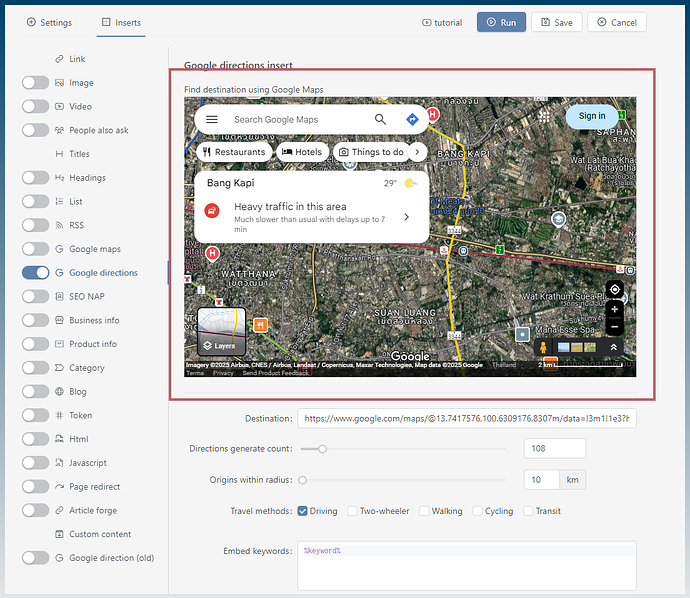The width and height of the screenshot is (690, 598).
Task: Uncheck the Driving travel method
Action: (x=302, y=511)
